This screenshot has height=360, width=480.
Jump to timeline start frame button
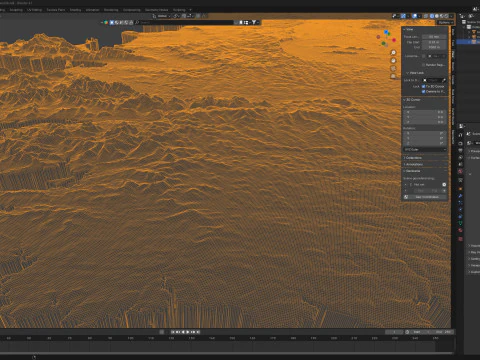[x=173, y=332]
